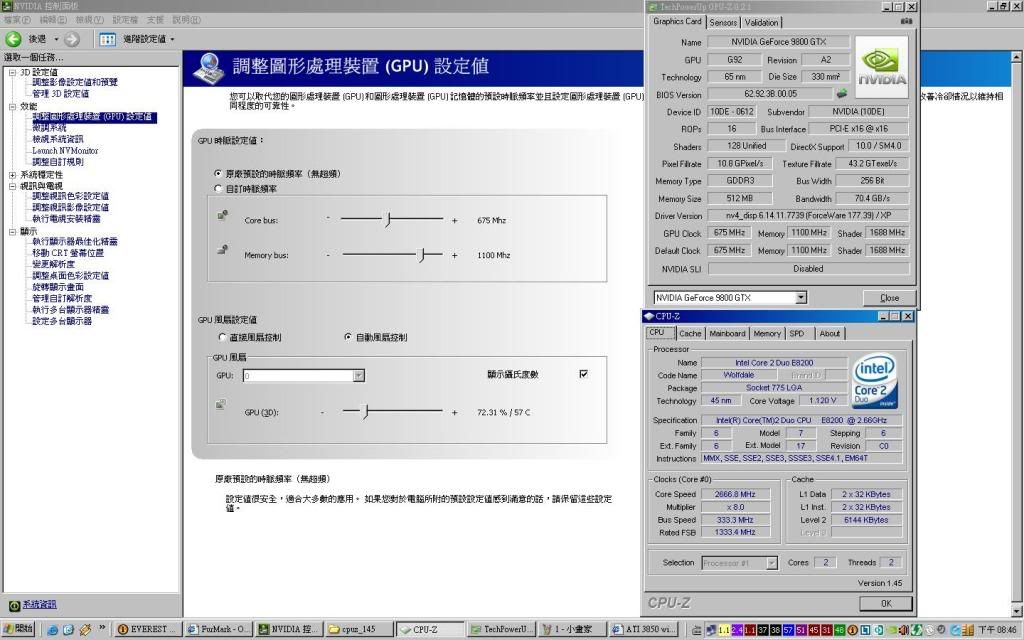Click the Intel Core 2 Duo logo
This screenshot has height=640, width=1024.
[x=873, y=382]
